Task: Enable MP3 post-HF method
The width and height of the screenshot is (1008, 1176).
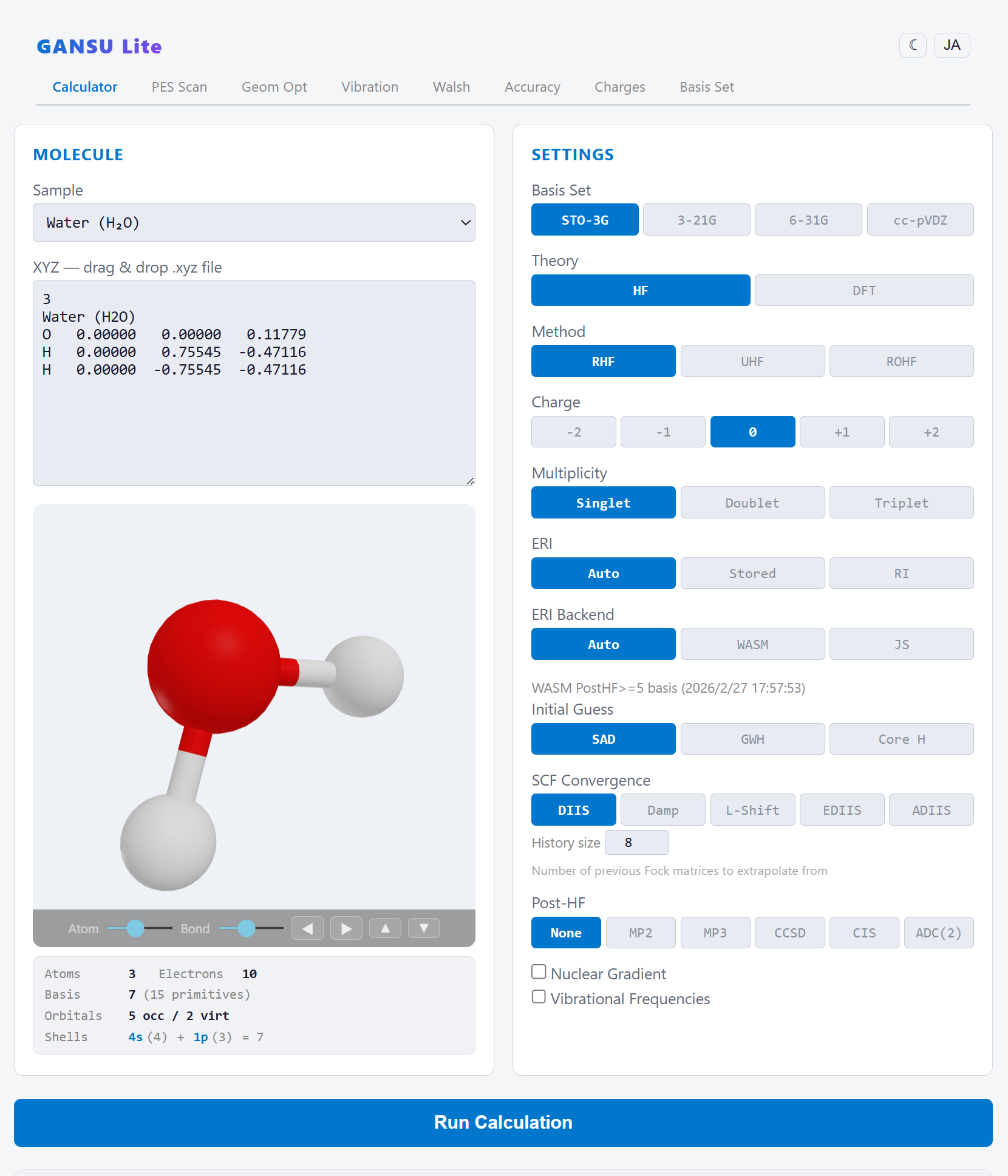Action: (715, 933)
